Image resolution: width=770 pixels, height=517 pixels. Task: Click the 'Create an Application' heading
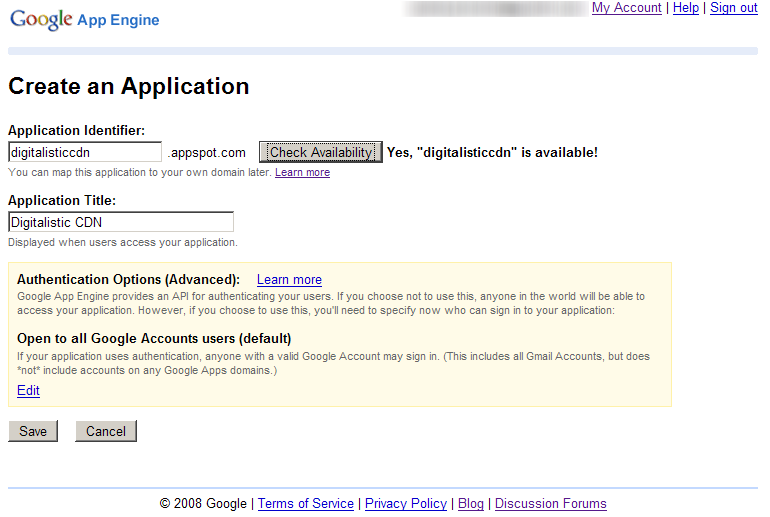tap(129, 86)
